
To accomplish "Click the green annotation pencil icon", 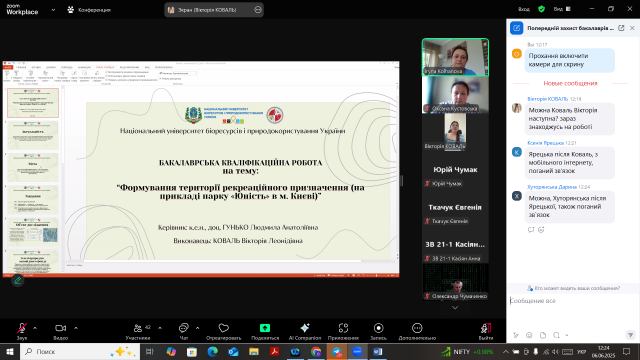I will [18, 280].
